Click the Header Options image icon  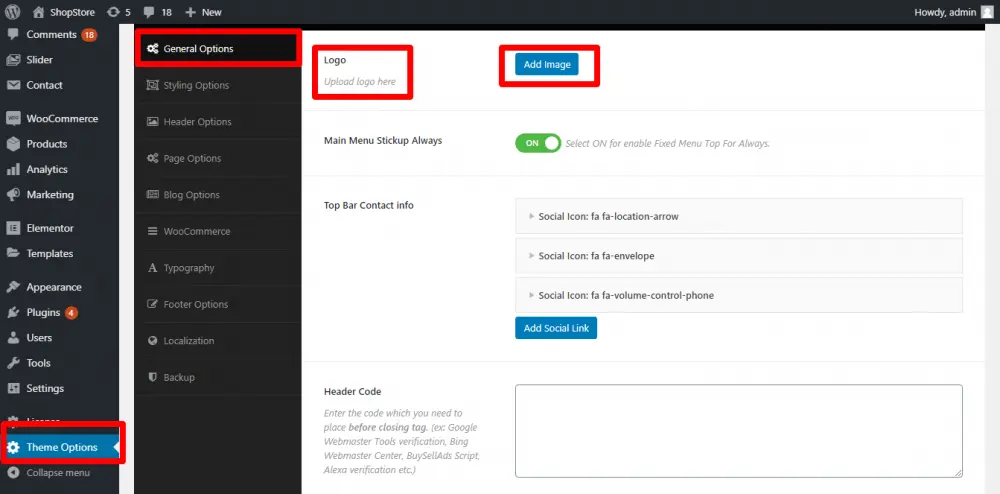pos(152,122)
